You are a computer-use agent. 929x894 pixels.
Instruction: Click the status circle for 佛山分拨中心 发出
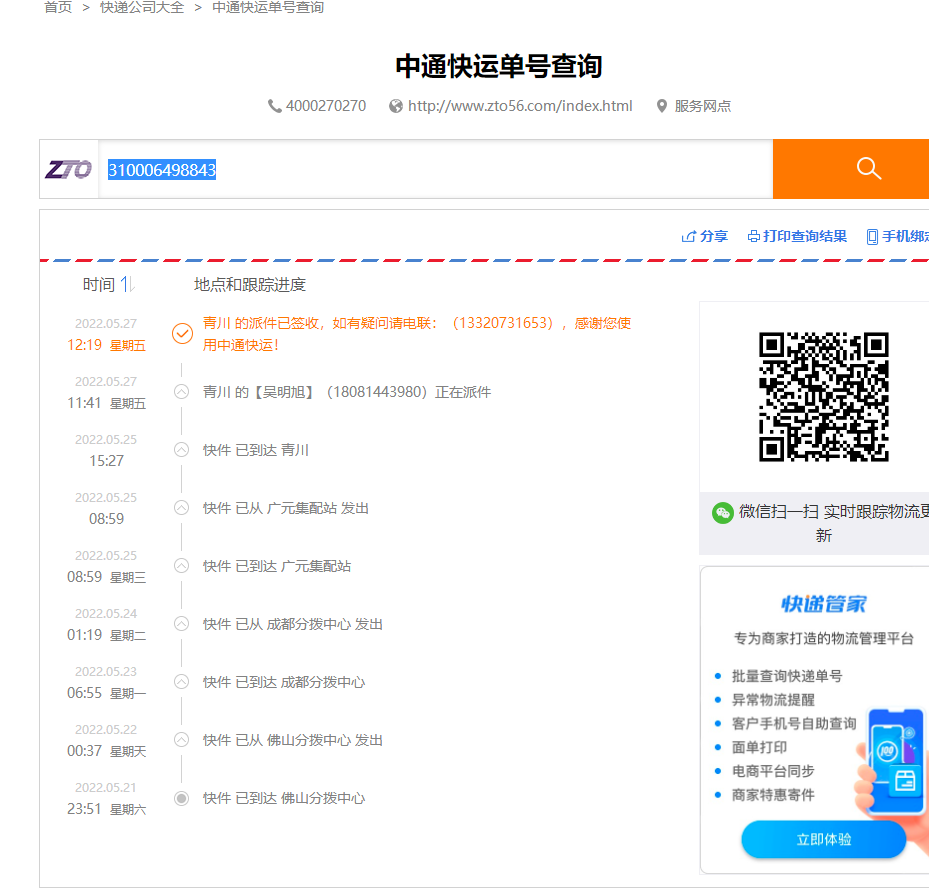coord(181,740)
